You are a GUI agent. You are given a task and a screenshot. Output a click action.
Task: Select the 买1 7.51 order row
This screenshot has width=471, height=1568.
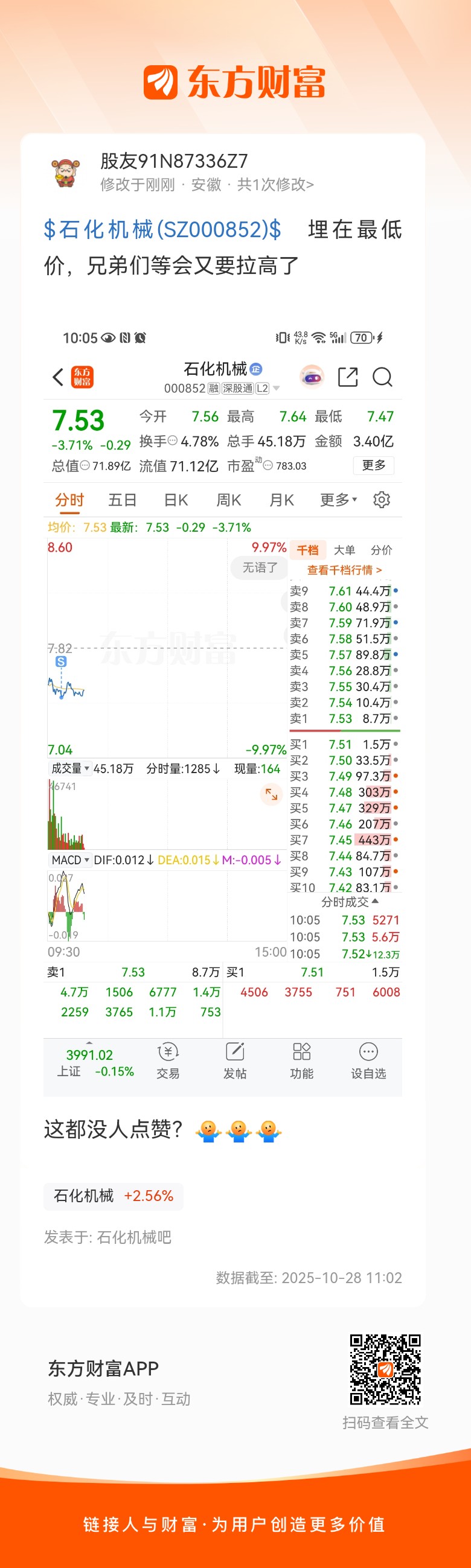pyautogui.click(x=344, y=744)
